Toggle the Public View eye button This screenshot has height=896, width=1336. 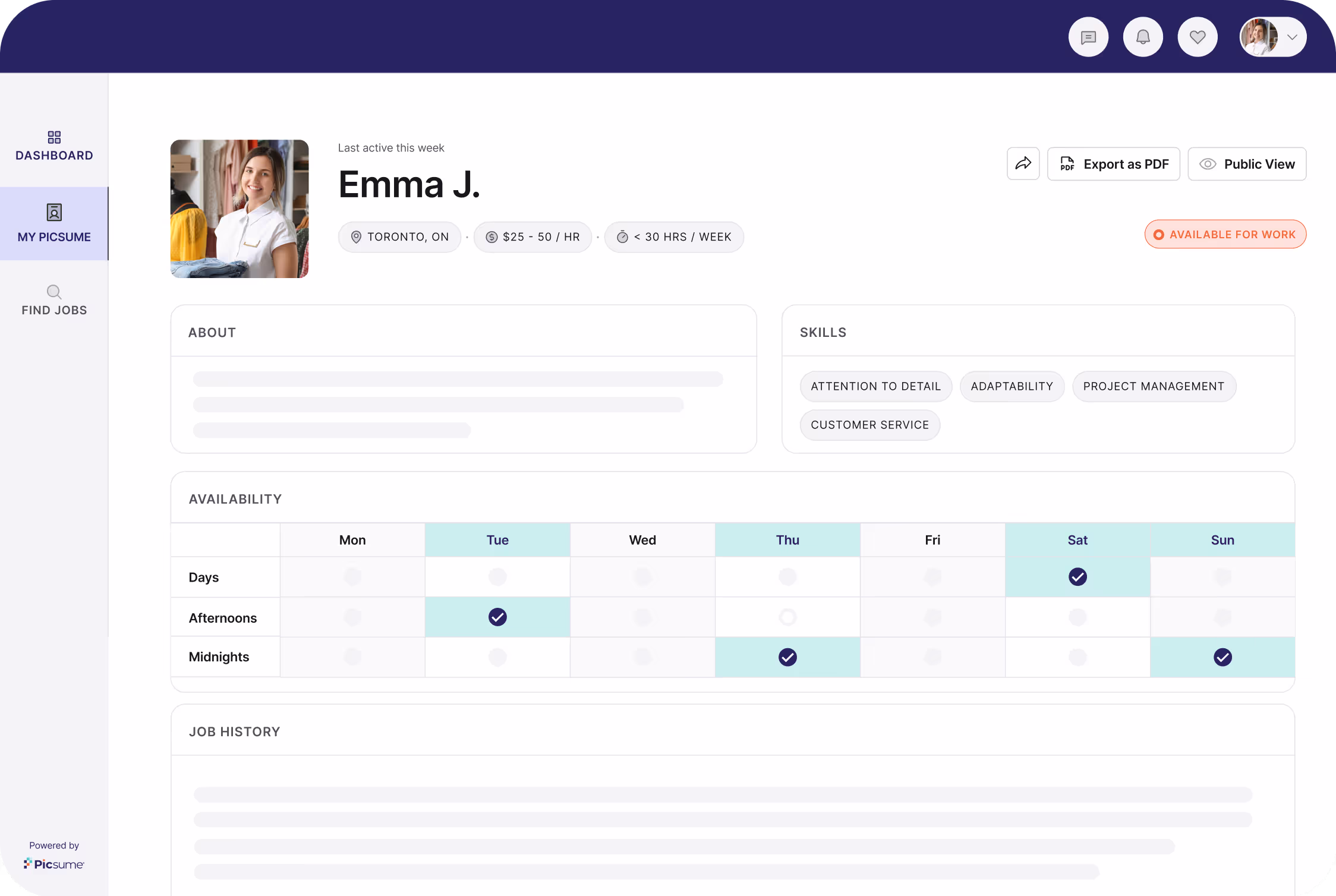click(x=1246, y=164)
